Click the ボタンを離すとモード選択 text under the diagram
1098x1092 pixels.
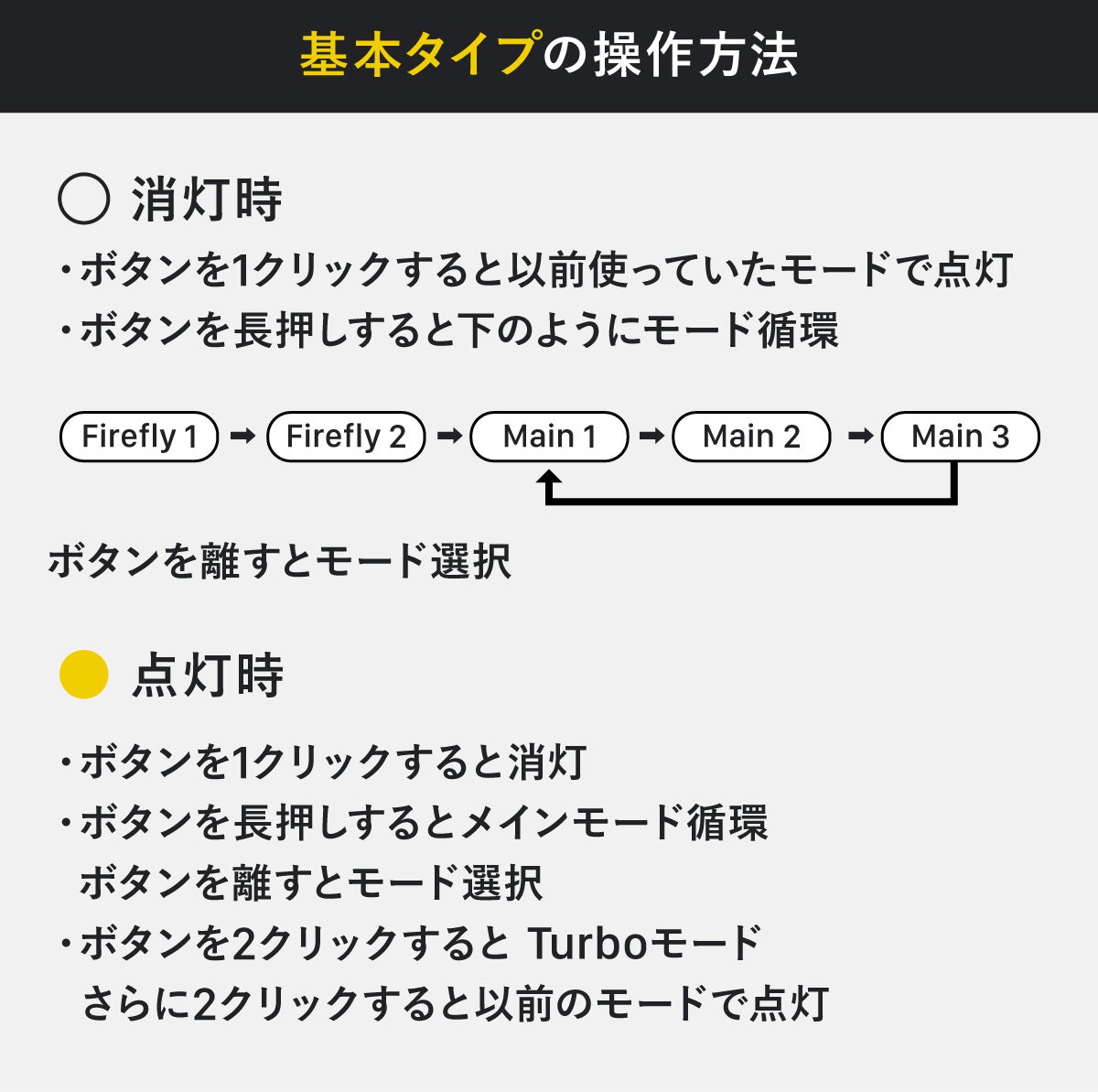[x=280, y=561]
